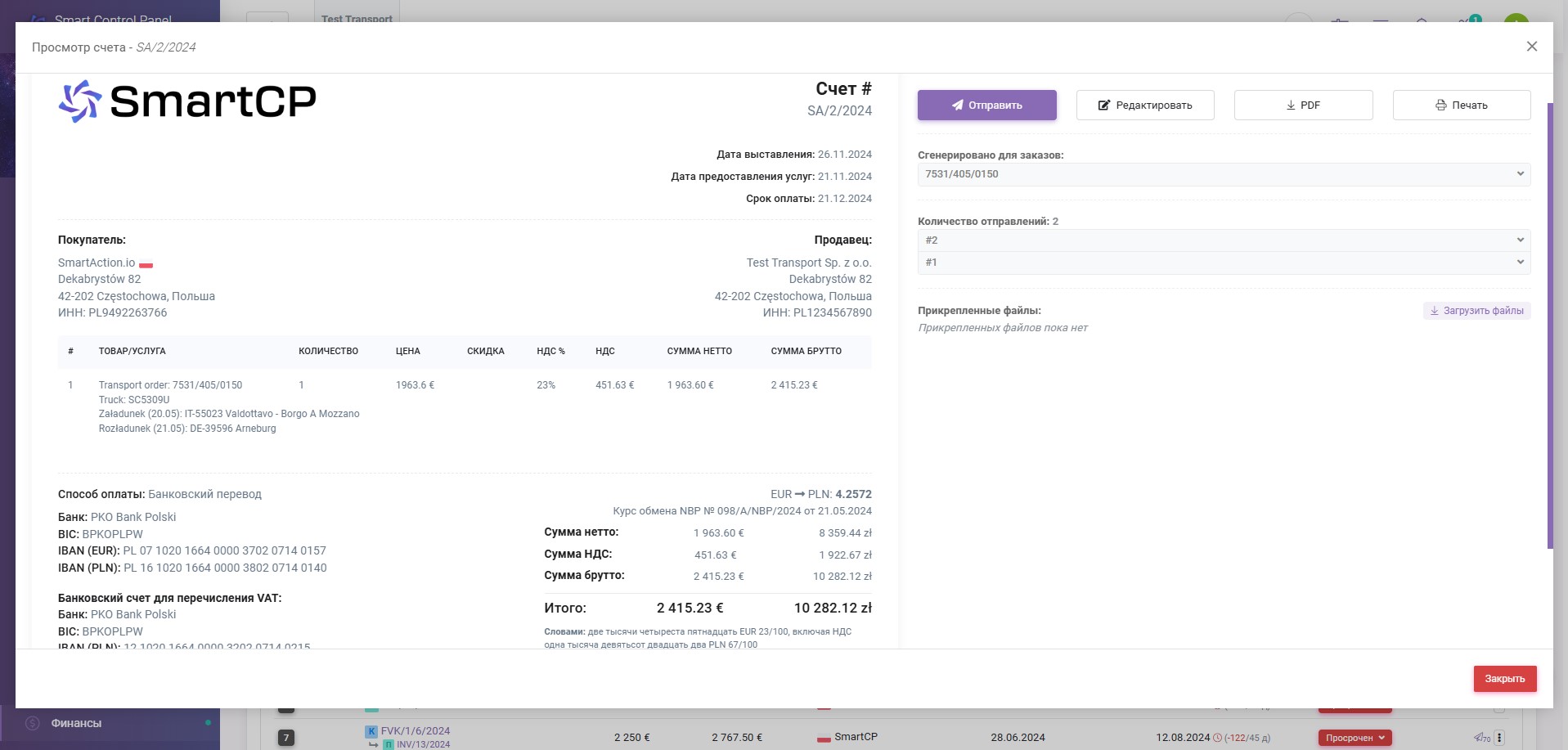1568x750 pixels.
Task: Open the shipment #1 dropdown
Action: coord(1520,262)
